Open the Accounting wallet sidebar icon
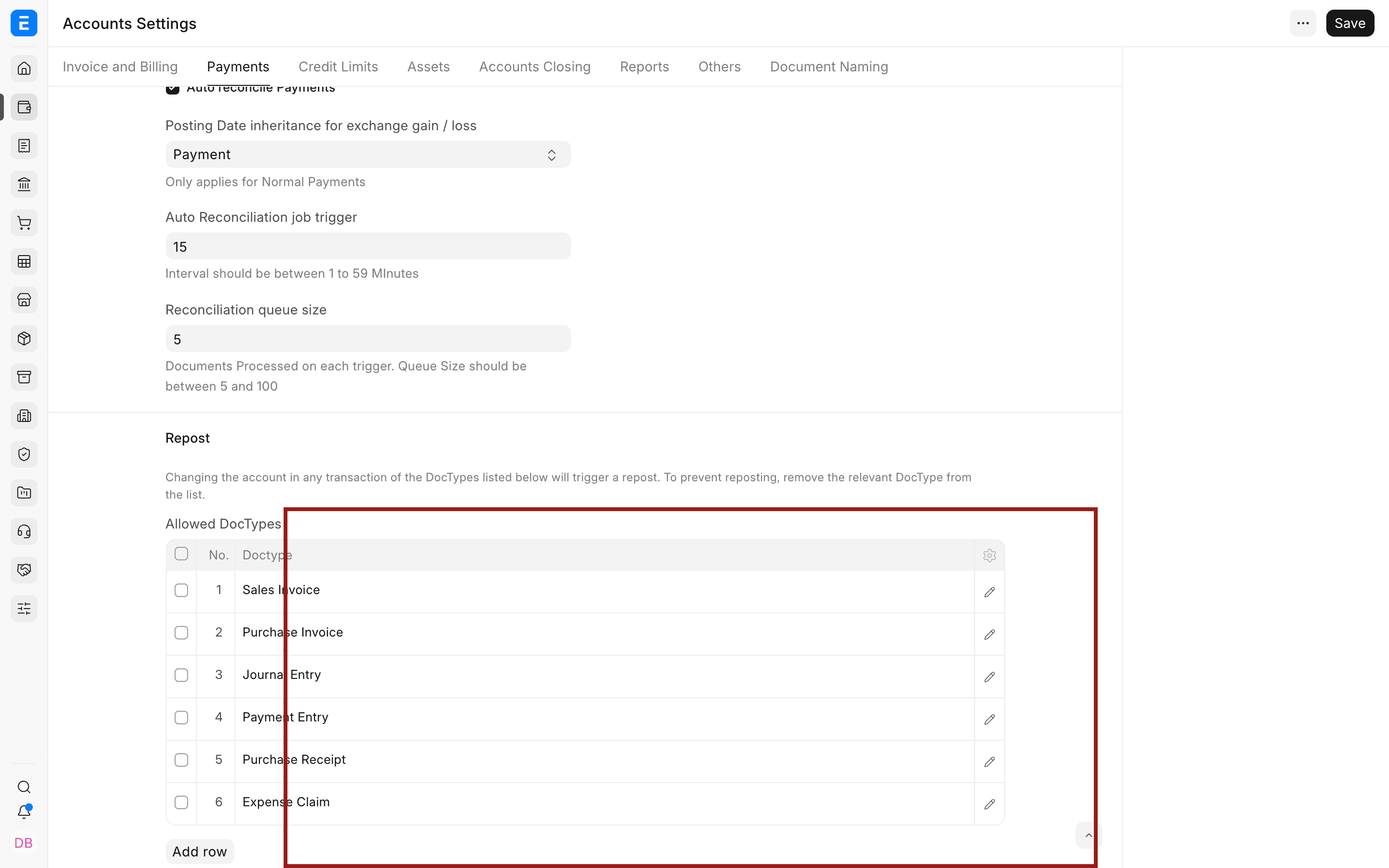Image resolution: width=1389 pixels, height=868 pixels. [24, 107]
